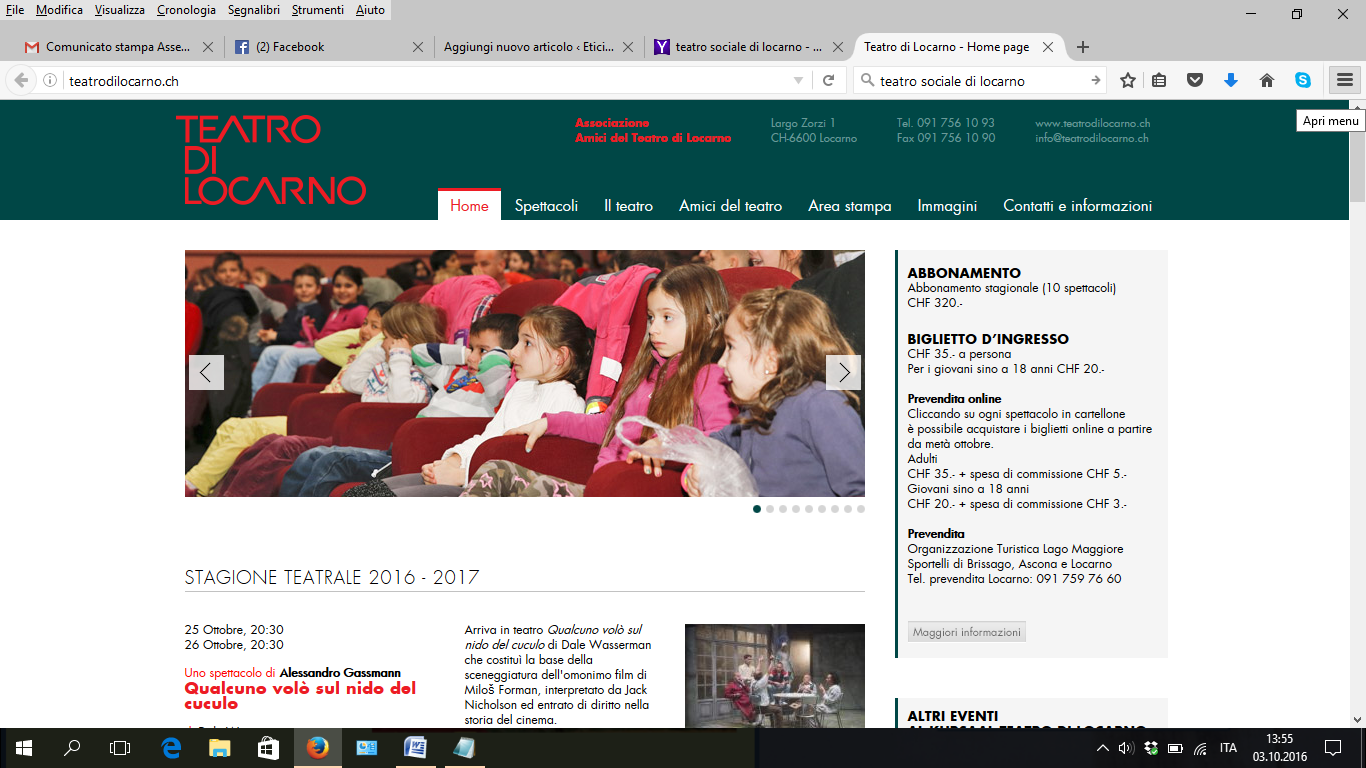Screen dimensions: 1366x768
Task: Close the Teatro di Locarno tab
Action: 1048,47
